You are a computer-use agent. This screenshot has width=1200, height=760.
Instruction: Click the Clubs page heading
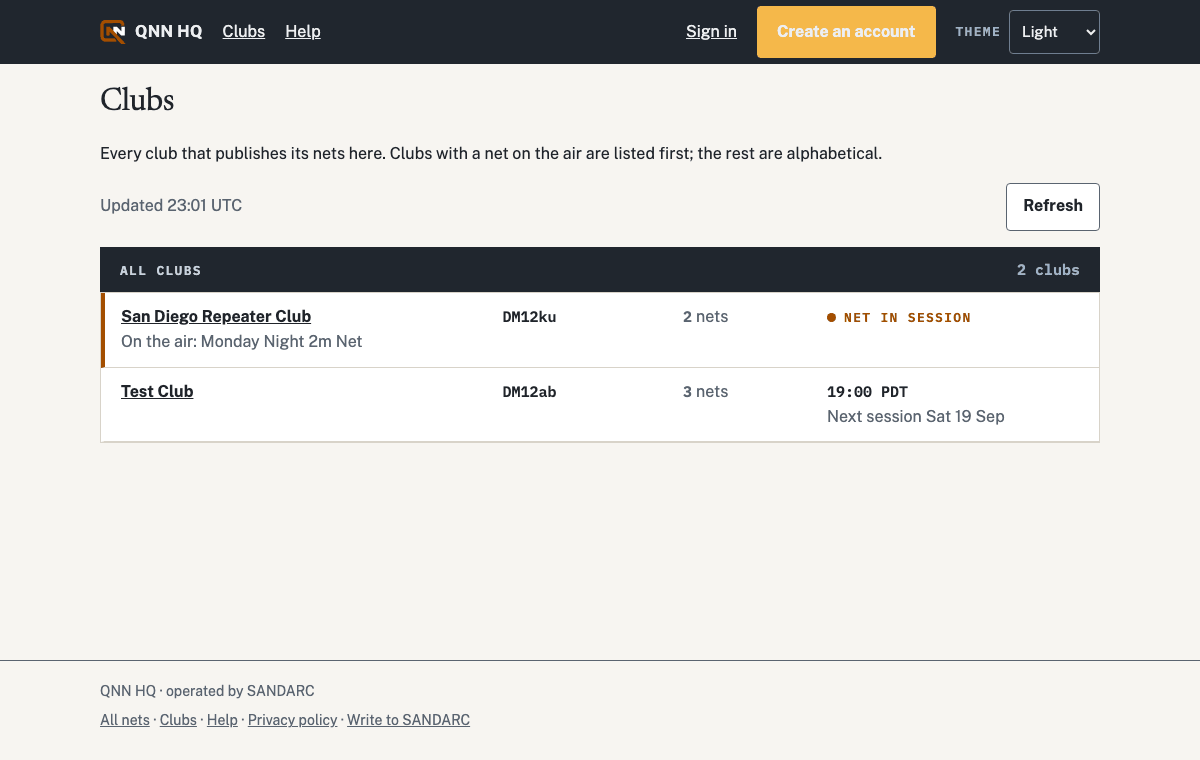(137, 100)
